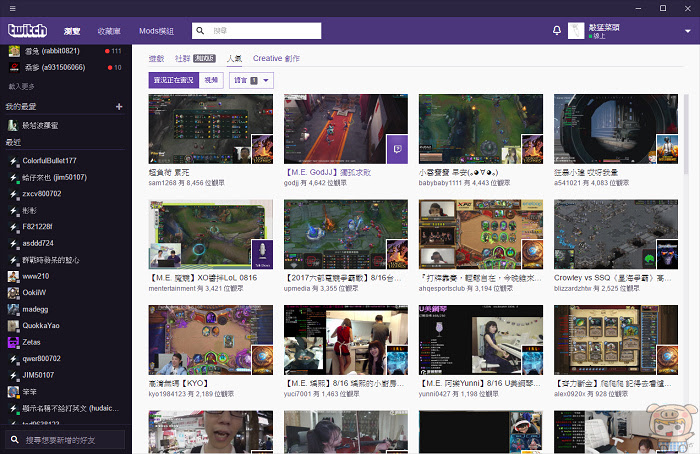The height and width of the screenshot is (454, 700).
Task: Open alex0920x Hearthstone stream thumbnail
Action: click(616, 340)
